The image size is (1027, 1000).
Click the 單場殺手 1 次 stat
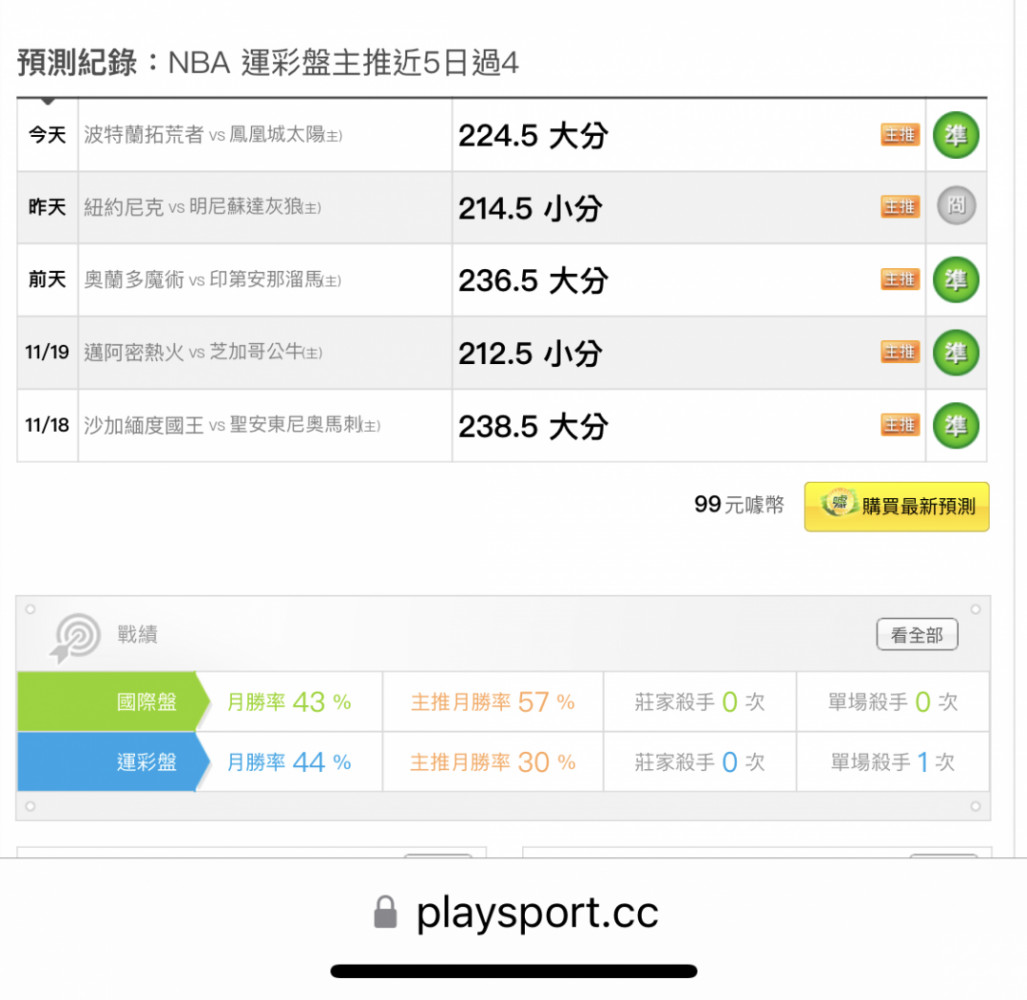pyautogui.click(x=892, y=762)
